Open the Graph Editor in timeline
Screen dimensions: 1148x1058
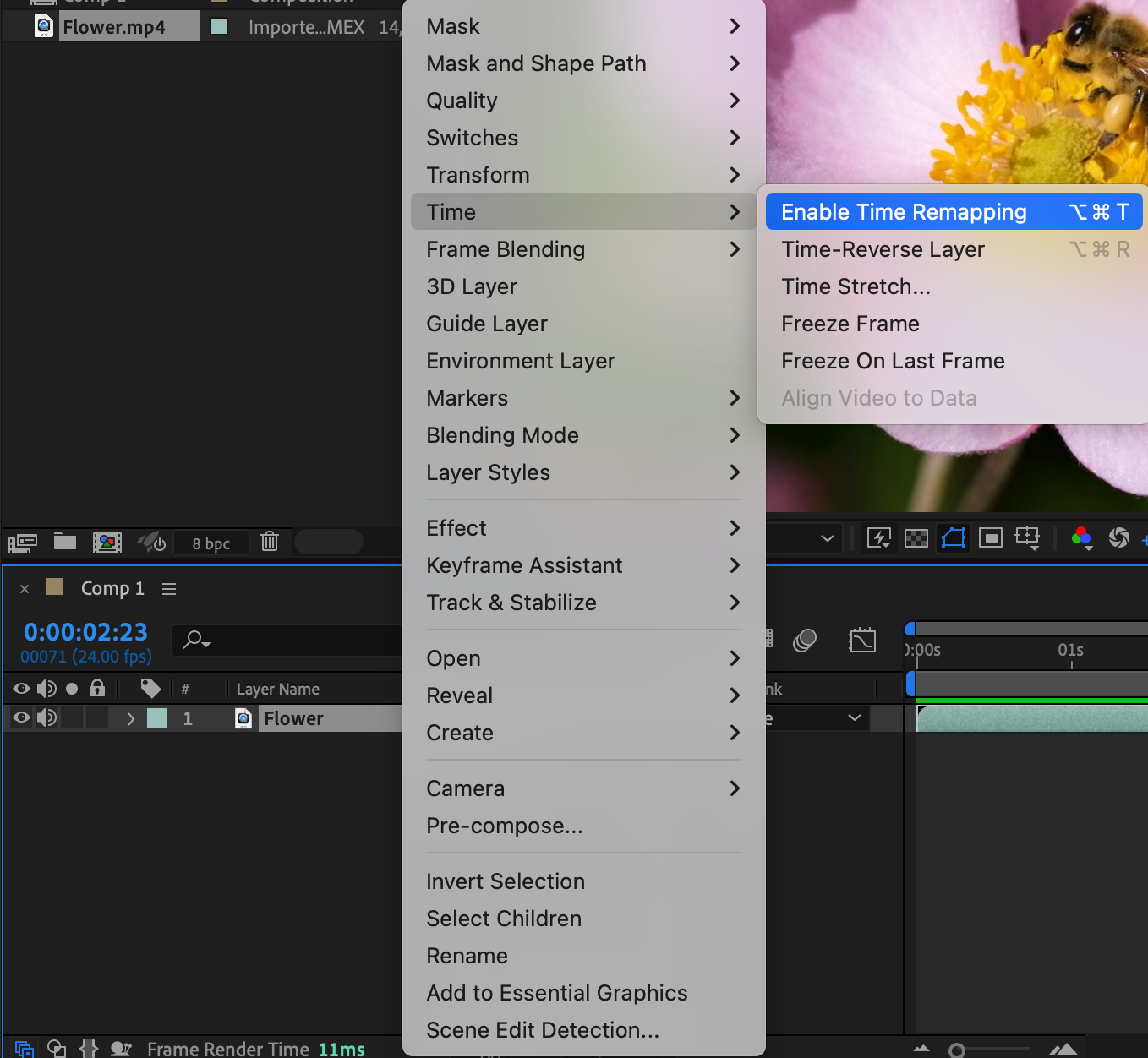(x=862, y=641)
